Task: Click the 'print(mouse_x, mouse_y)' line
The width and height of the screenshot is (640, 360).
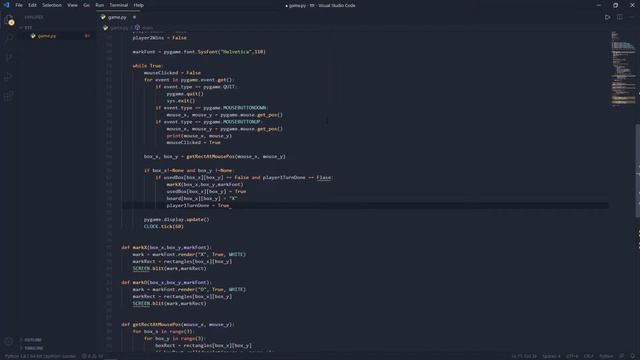Action: pos(199,136)
